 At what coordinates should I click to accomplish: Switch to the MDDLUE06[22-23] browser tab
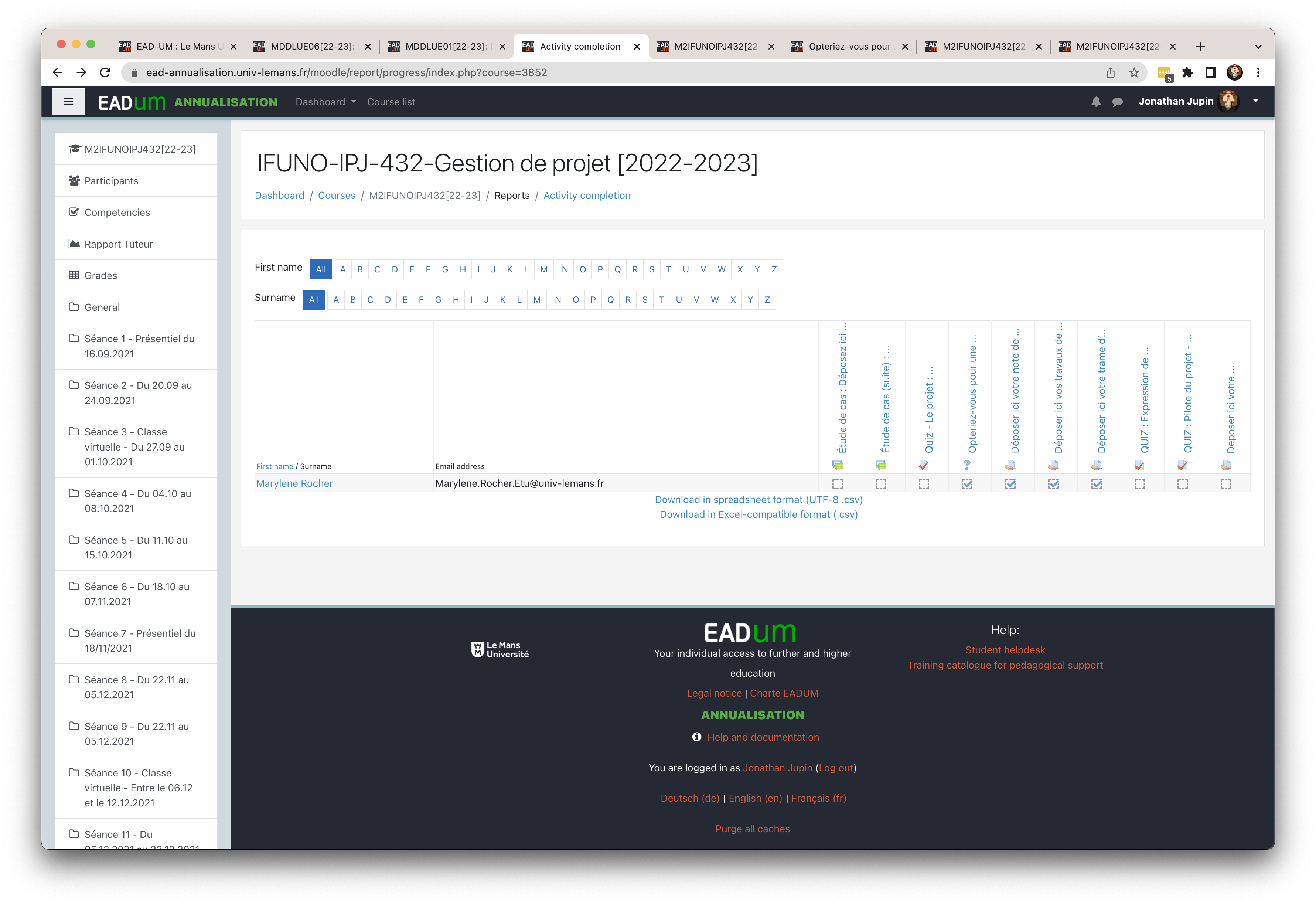310,46
